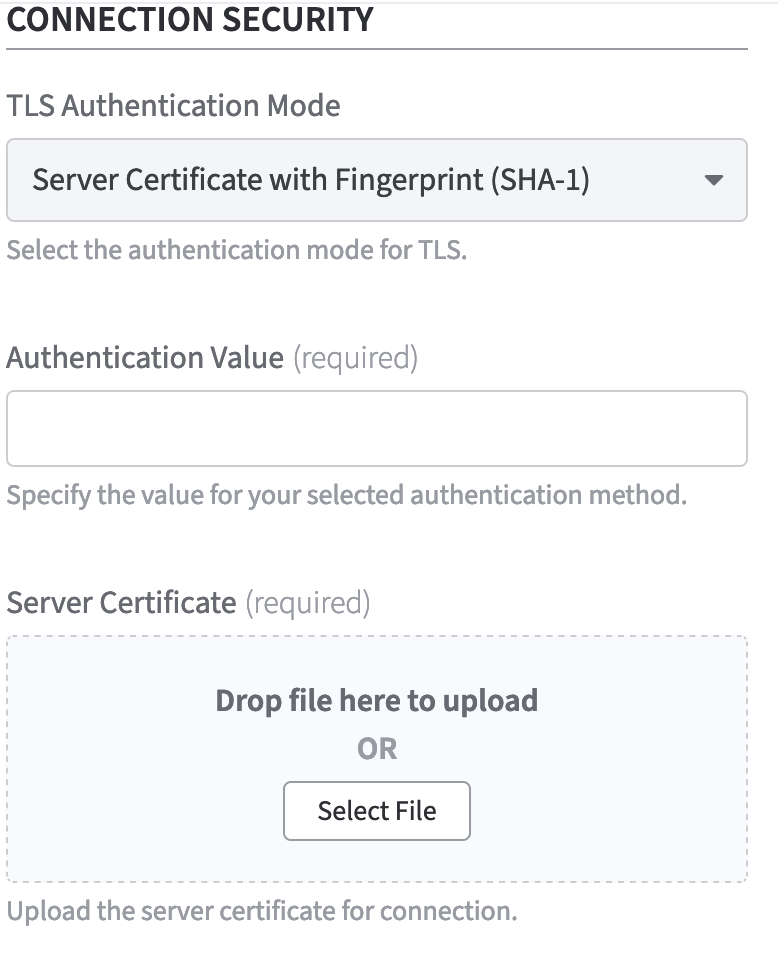
Task: Click "(required)" beside Server Certificate
Action: pyautogui.click(x=308, y=604)
